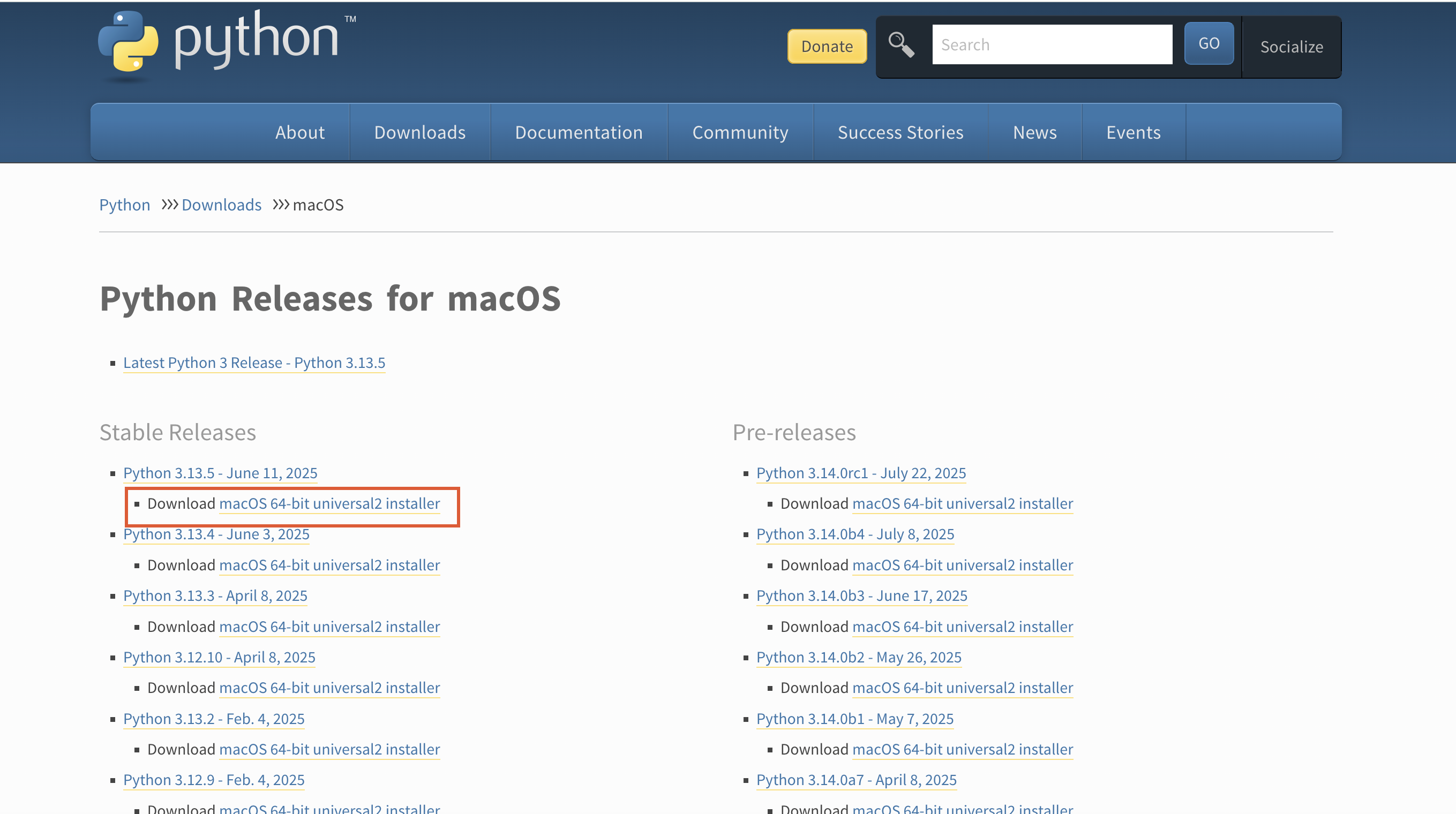This screenshot has height=814, width=1456.
Task: Open Python 3.12.9 Feb. 4 release link
Action: 214,780
